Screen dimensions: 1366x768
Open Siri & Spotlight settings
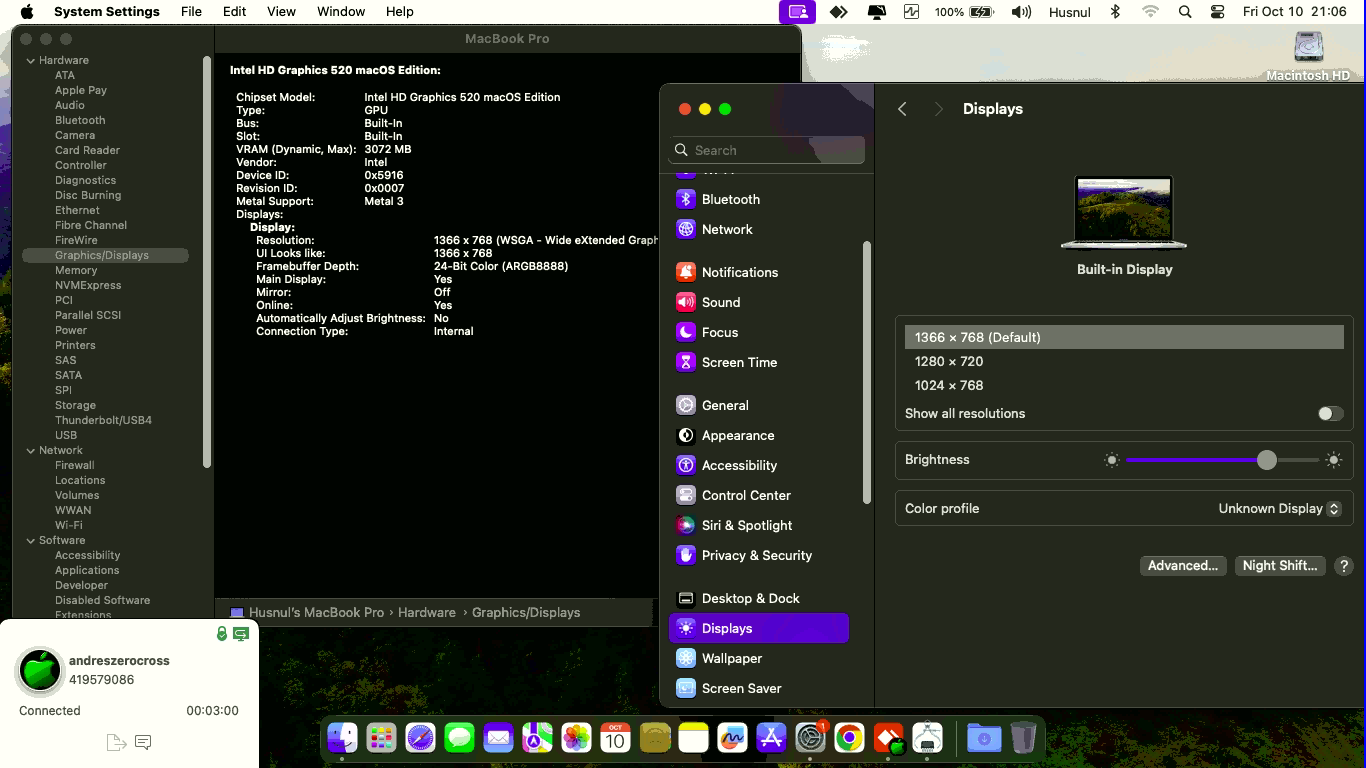[759, 526]
